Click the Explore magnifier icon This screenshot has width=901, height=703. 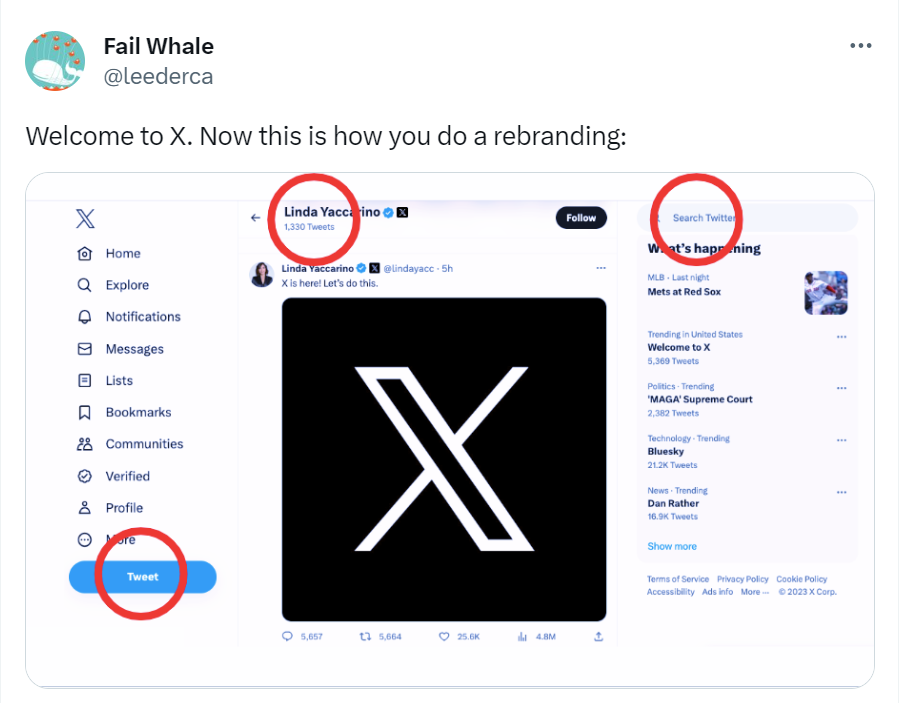[84, 285]
